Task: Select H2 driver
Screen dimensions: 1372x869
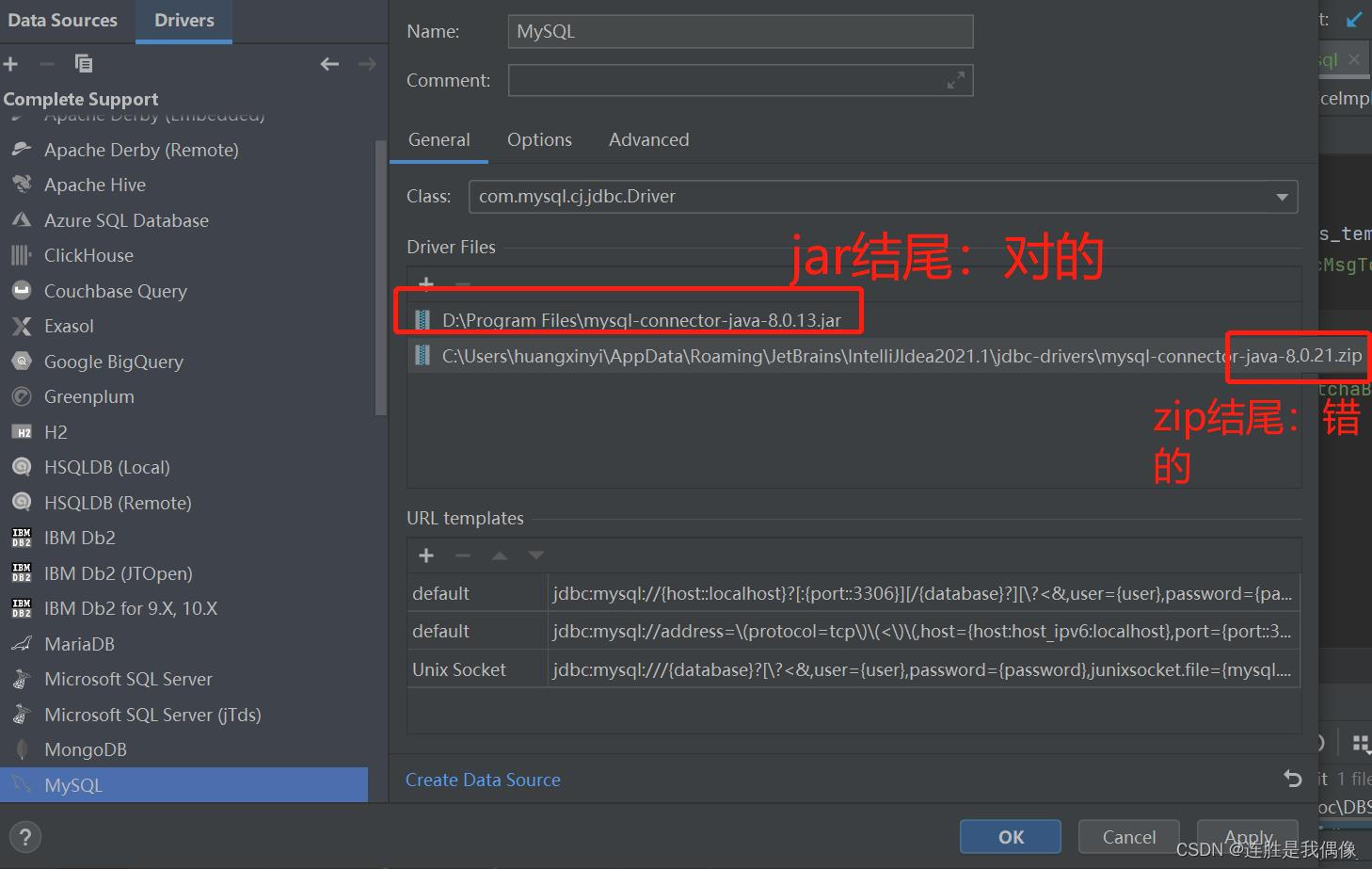Action: coord(184,432)
